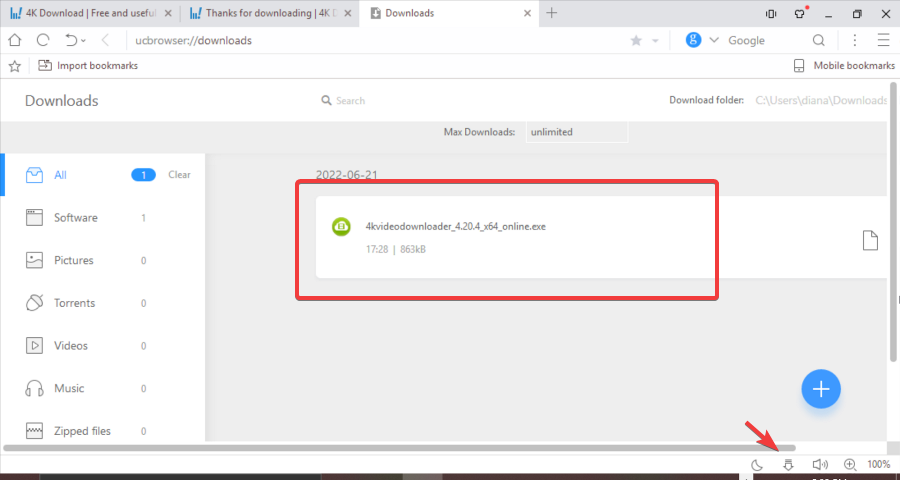The height and width of the screenshot is (480, 900).
Task: Click the horizontal scrollbar
Action: click(x=399, y=447)
